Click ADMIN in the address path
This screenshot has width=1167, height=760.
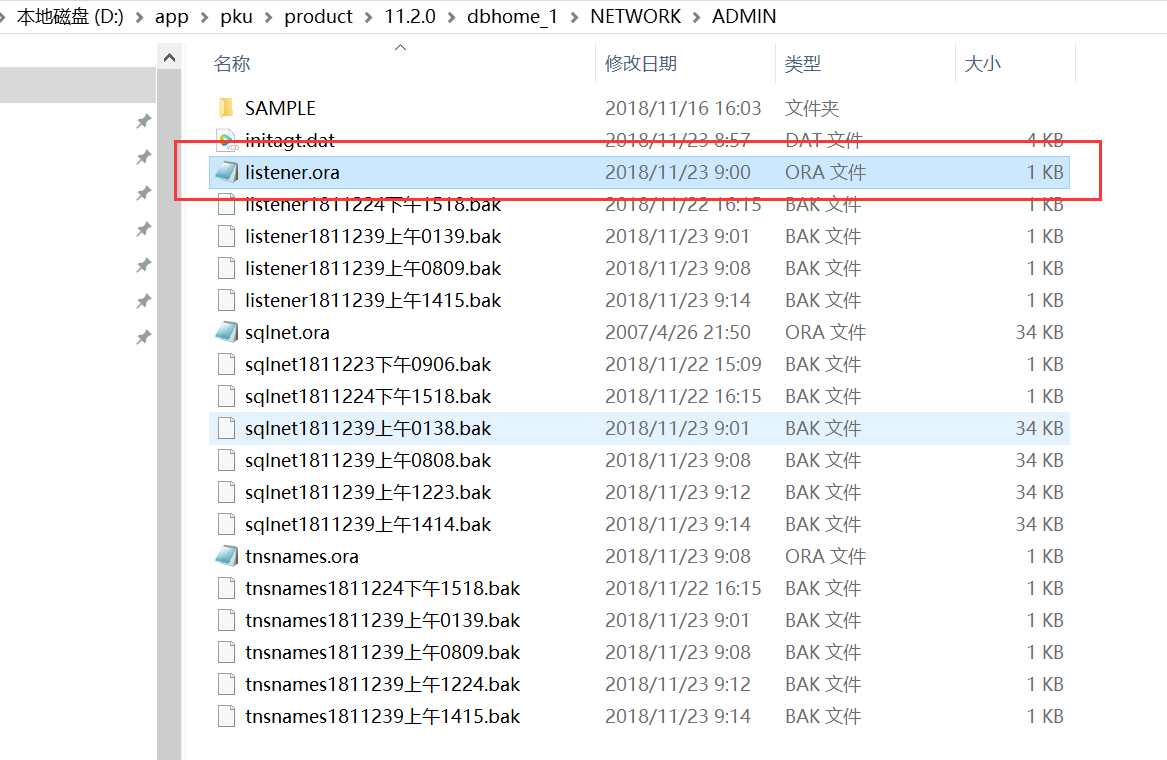[x=744, y=16]
